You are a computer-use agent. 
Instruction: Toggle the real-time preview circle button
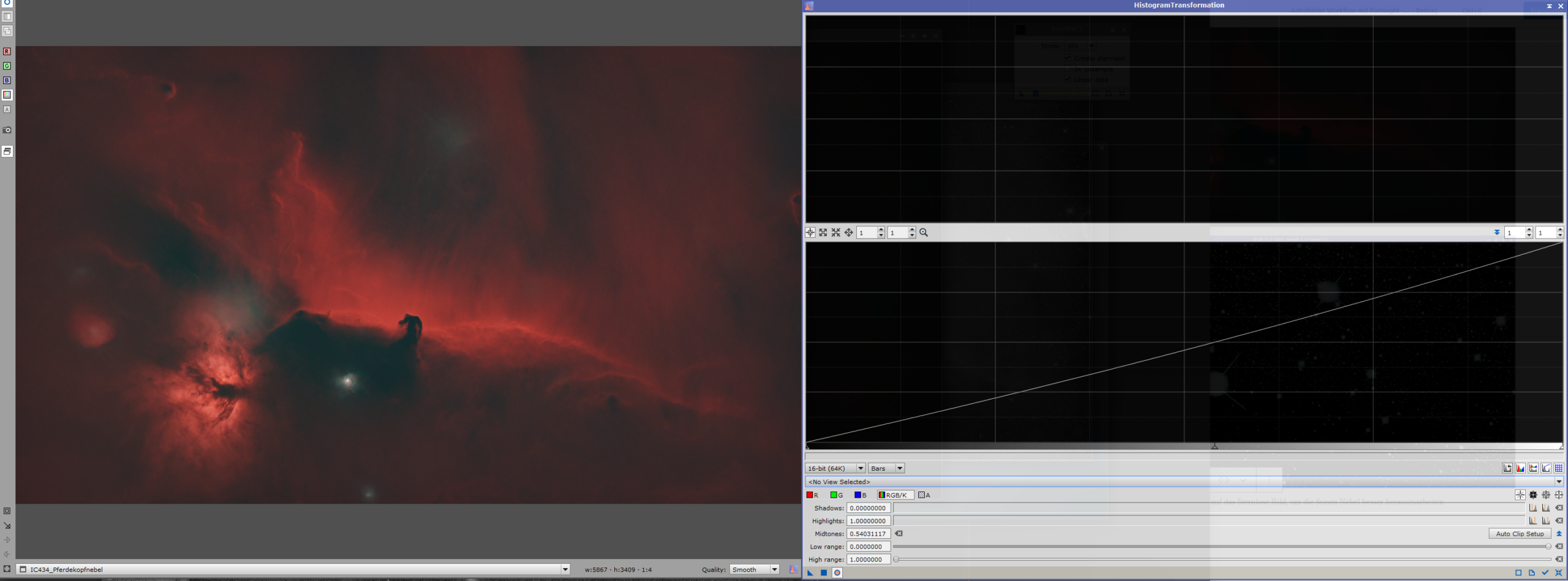tap(837, 573)
